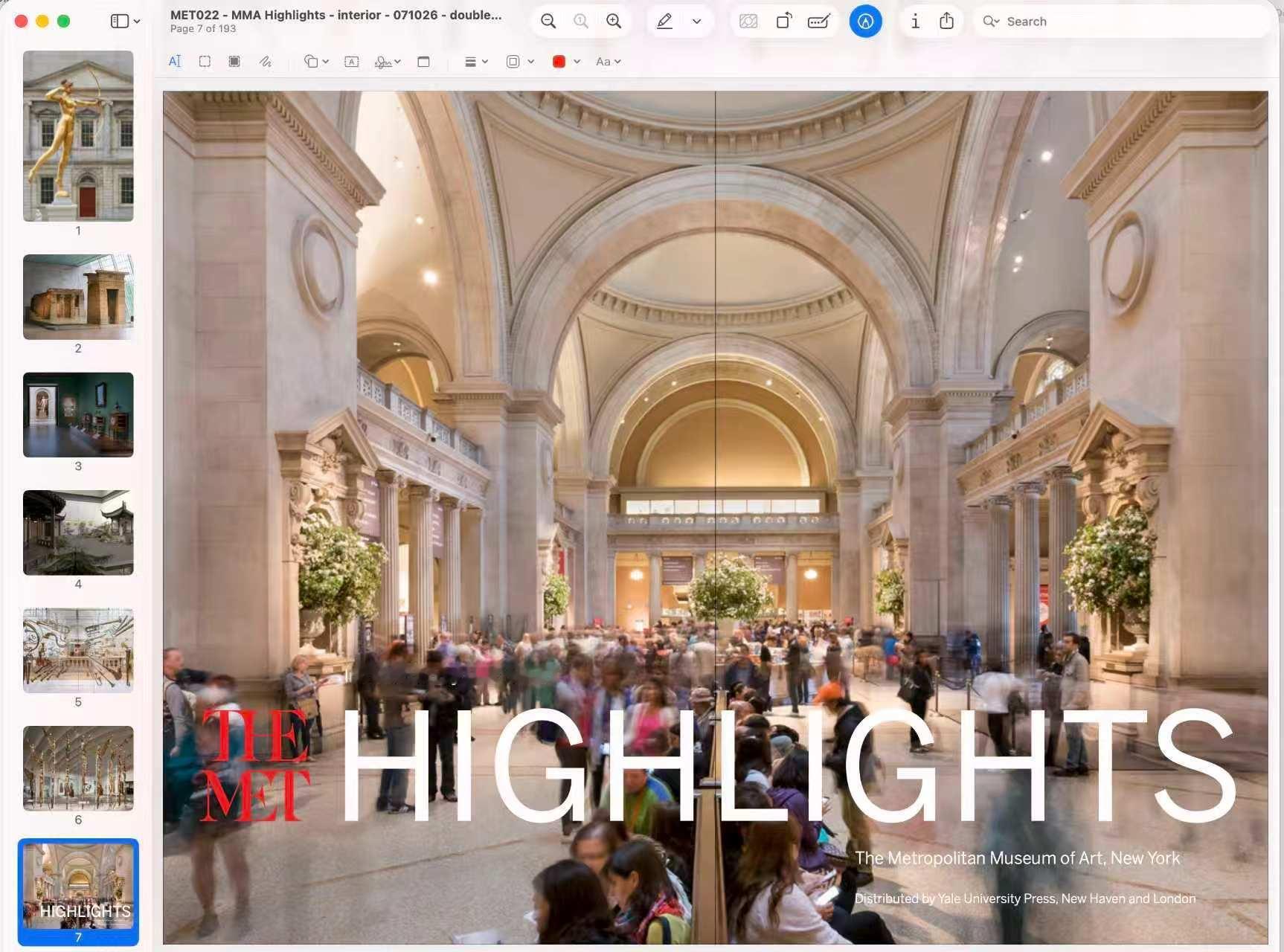
Task: Expand the Fill Color chevron
Action: point(577,62)
